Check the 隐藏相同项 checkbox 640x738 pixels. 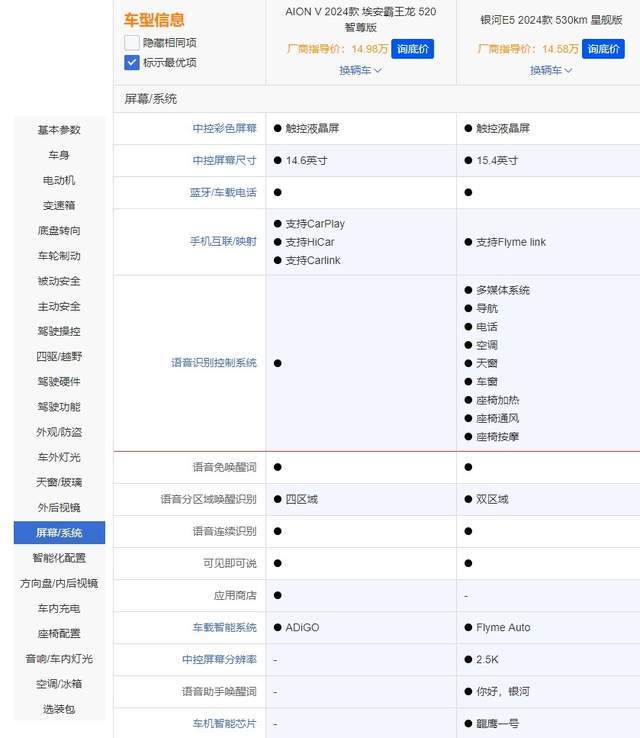pyautogui.click(x=132, y=43)
